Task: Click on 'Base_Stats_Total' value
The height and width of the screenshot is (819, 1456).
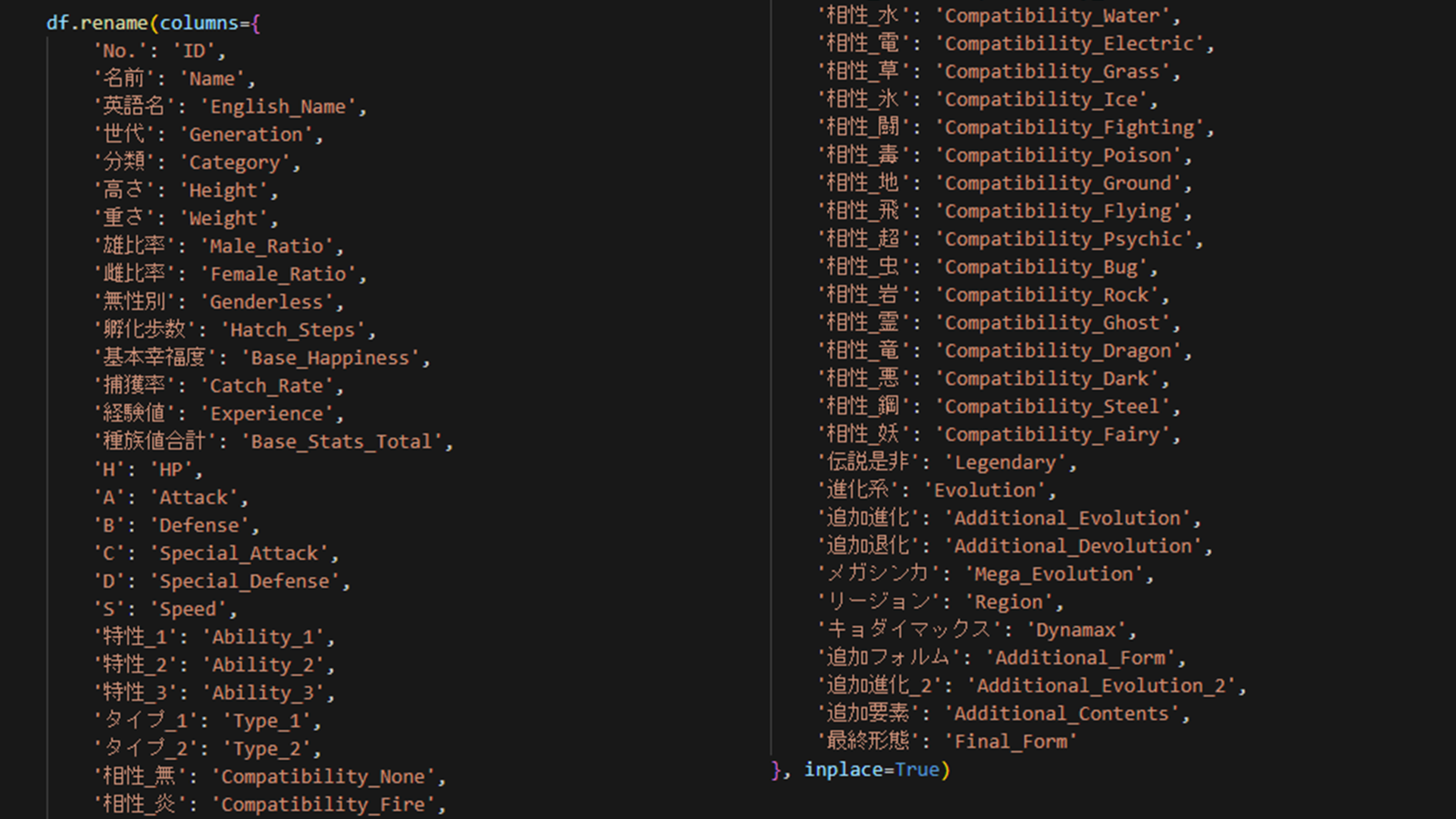Action: pyautogui.click(x=341, y=441)
